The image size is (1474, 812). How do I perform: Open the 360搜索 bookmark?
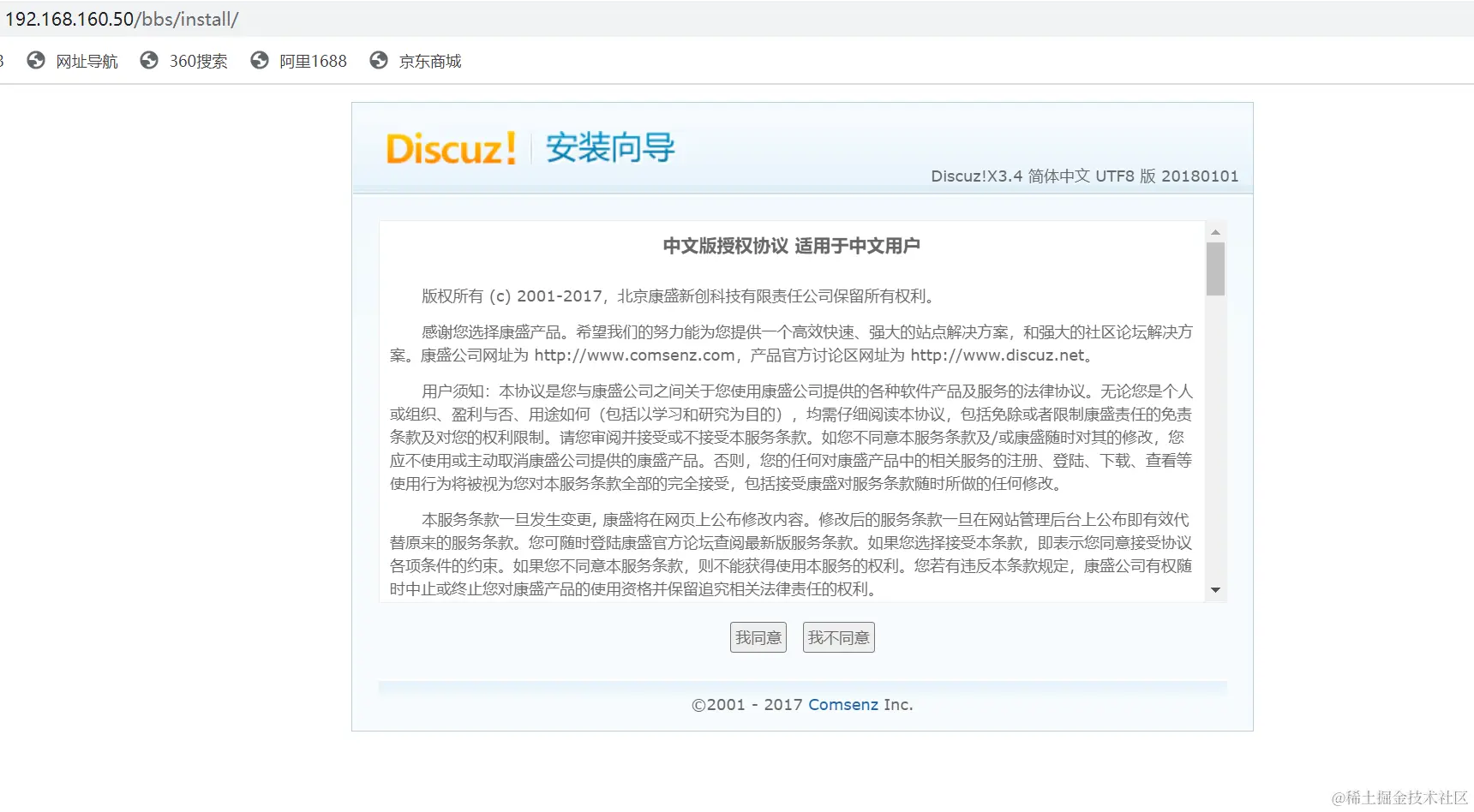198,62
